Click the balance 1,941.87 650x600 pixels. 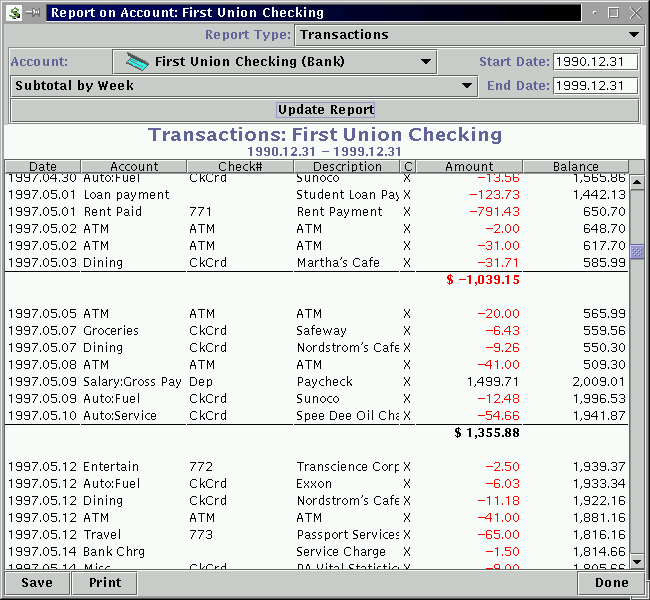click(599, 416)
